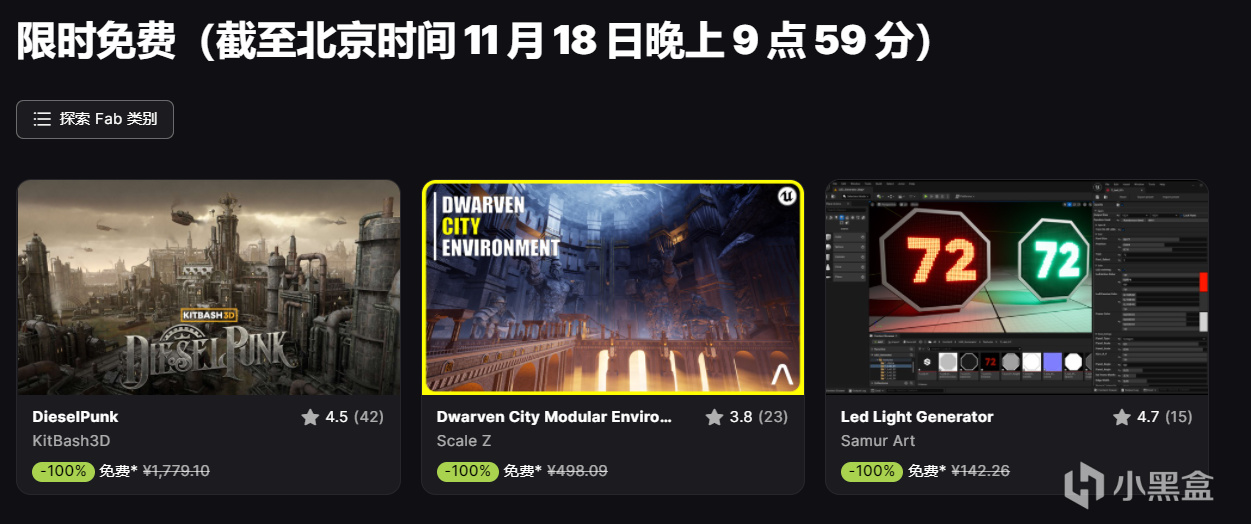The image size is (1251, 524).
Task: Click star rating icon on Led Light Generator
Action: [x=1122, y=416]
